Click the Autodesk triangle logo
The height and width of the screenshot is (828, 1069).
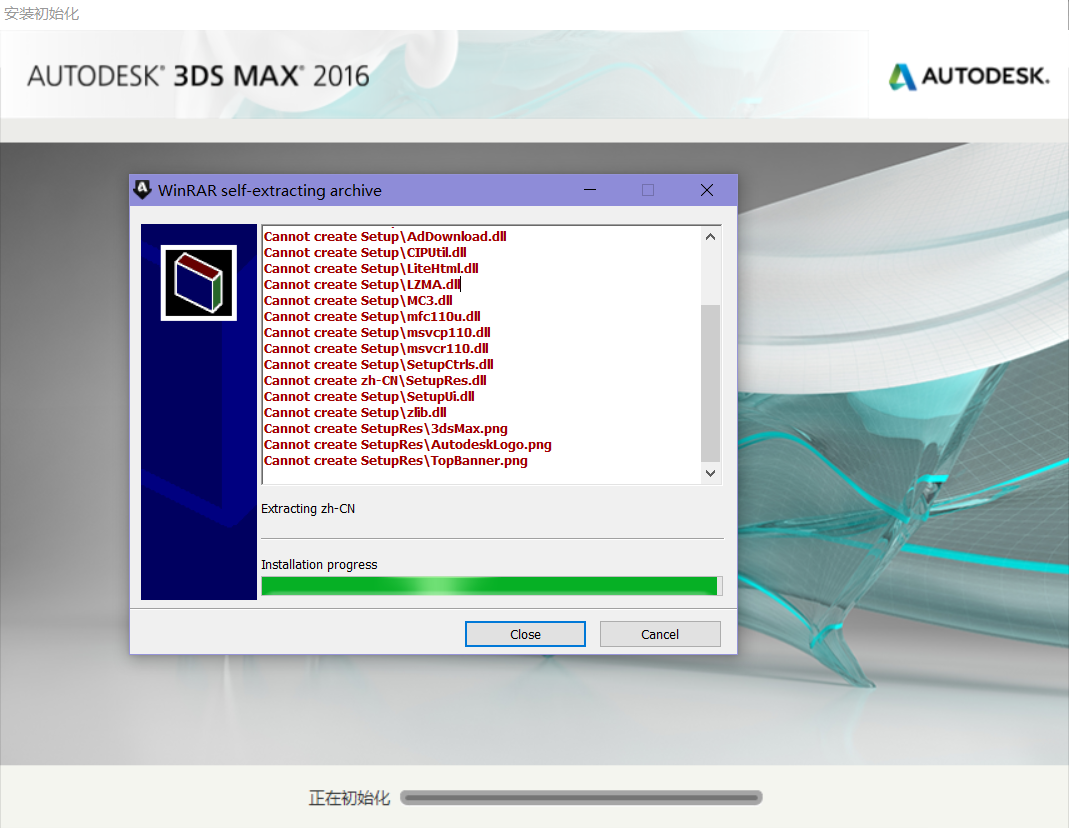902,75
